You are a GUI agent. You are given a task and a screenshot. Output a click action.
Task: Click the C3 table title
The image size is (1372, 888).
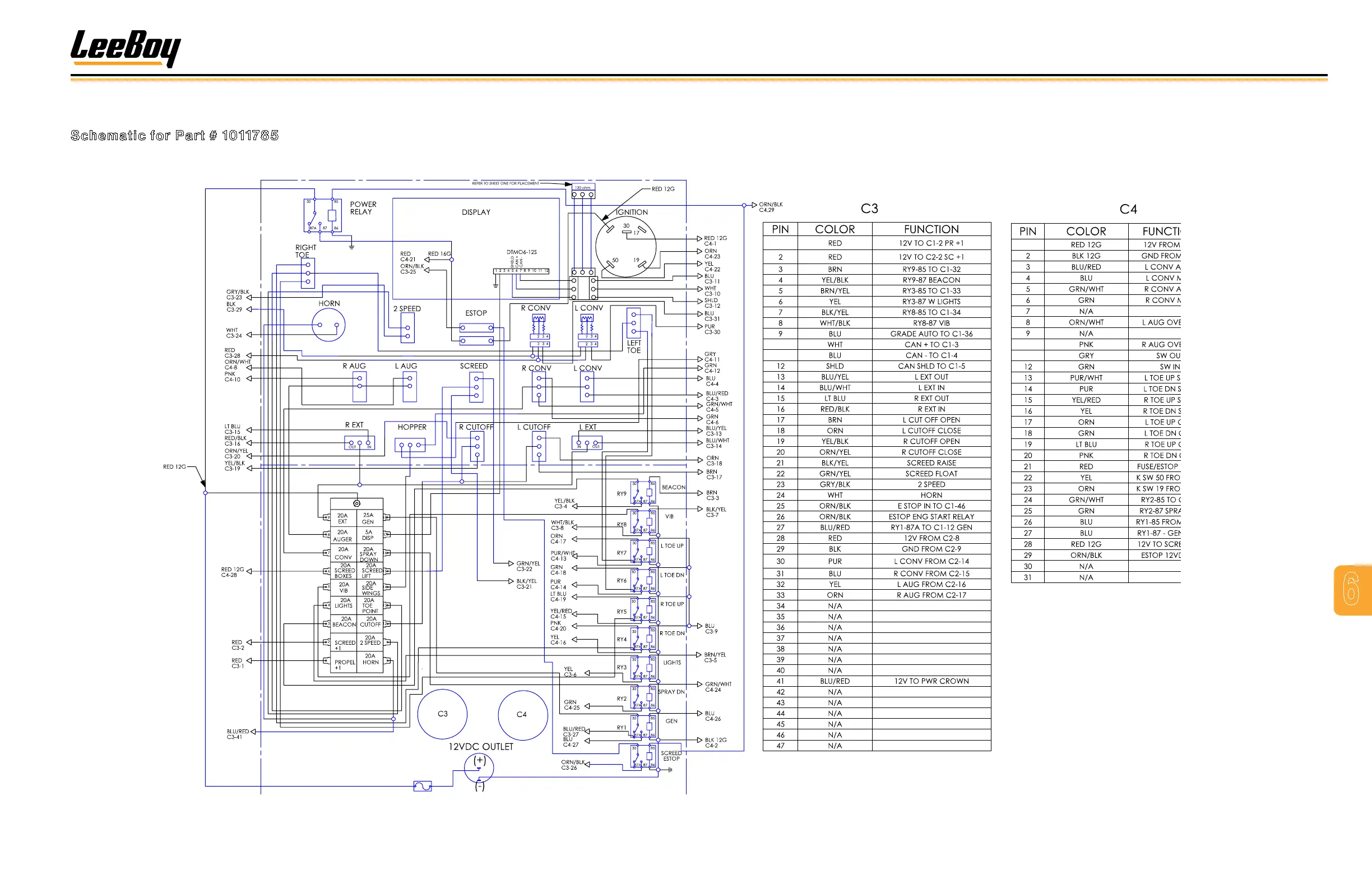point(869,209)
